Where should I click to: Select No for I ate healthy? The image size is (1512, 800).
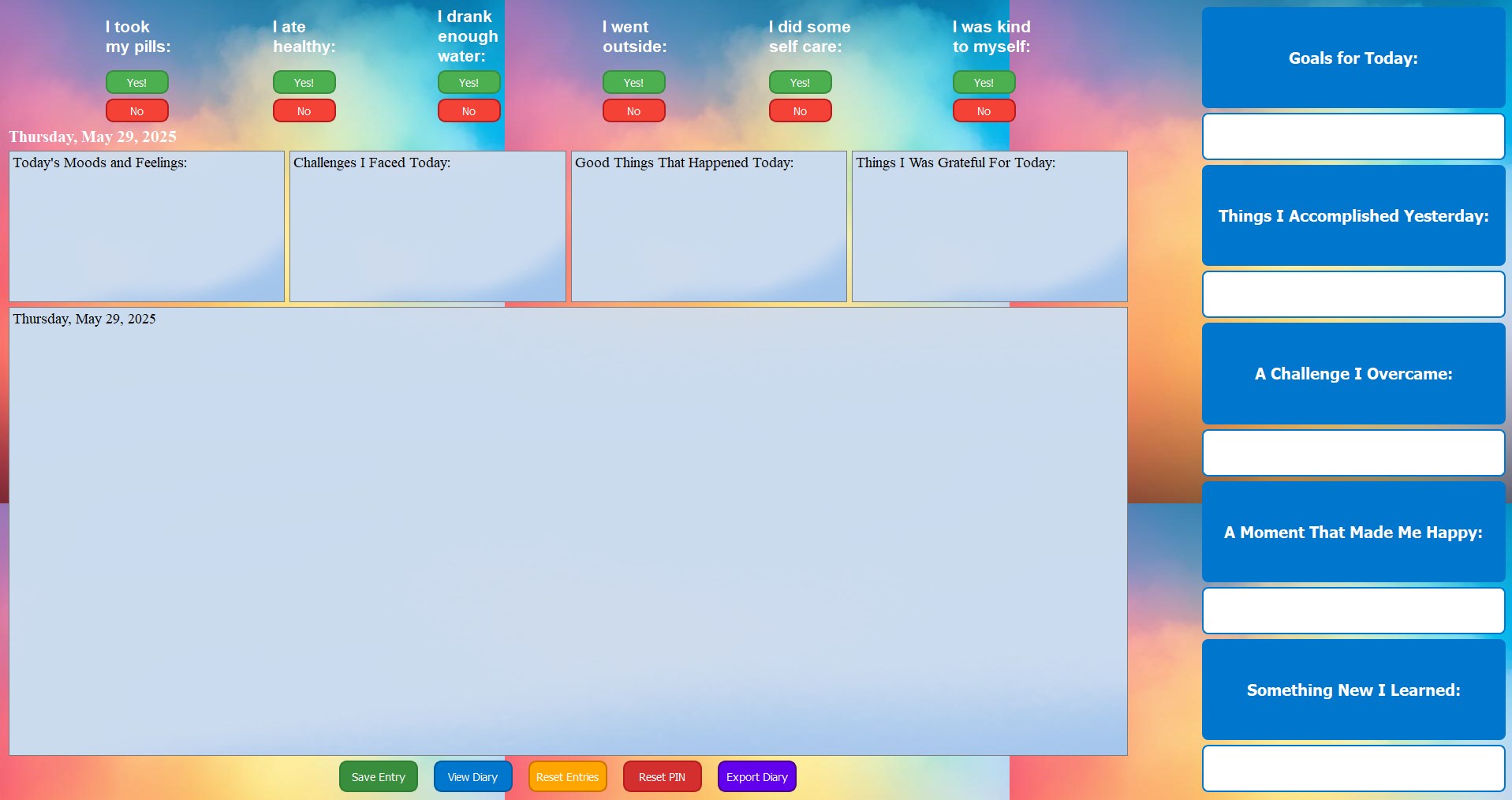pos(304,111)
